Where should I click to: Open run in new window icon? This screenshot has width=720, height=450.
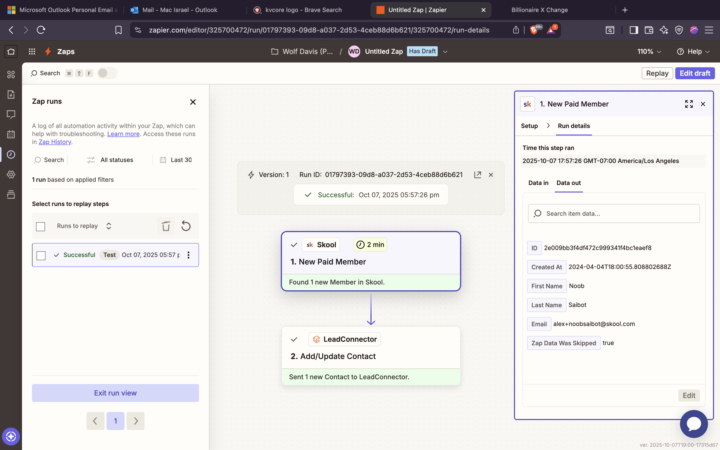coord(477,174)
